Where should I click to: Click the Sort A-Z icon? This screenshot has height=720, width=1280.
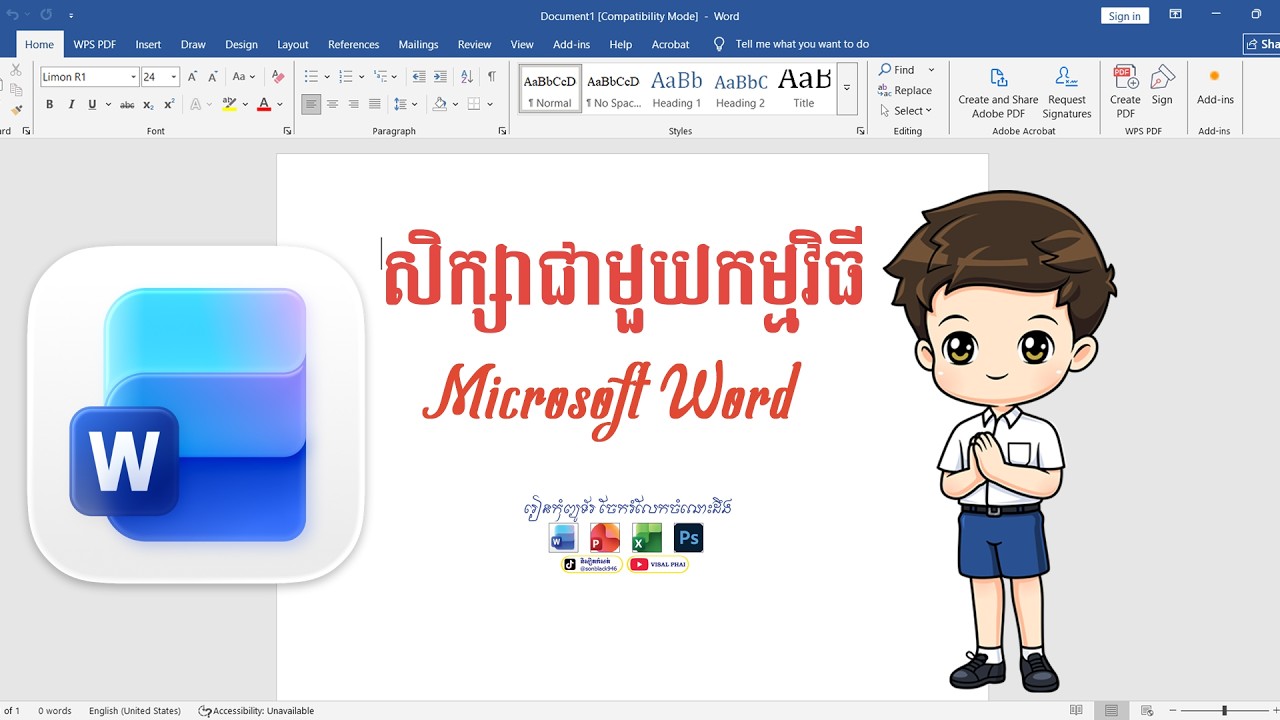click(x=467, y=76)
